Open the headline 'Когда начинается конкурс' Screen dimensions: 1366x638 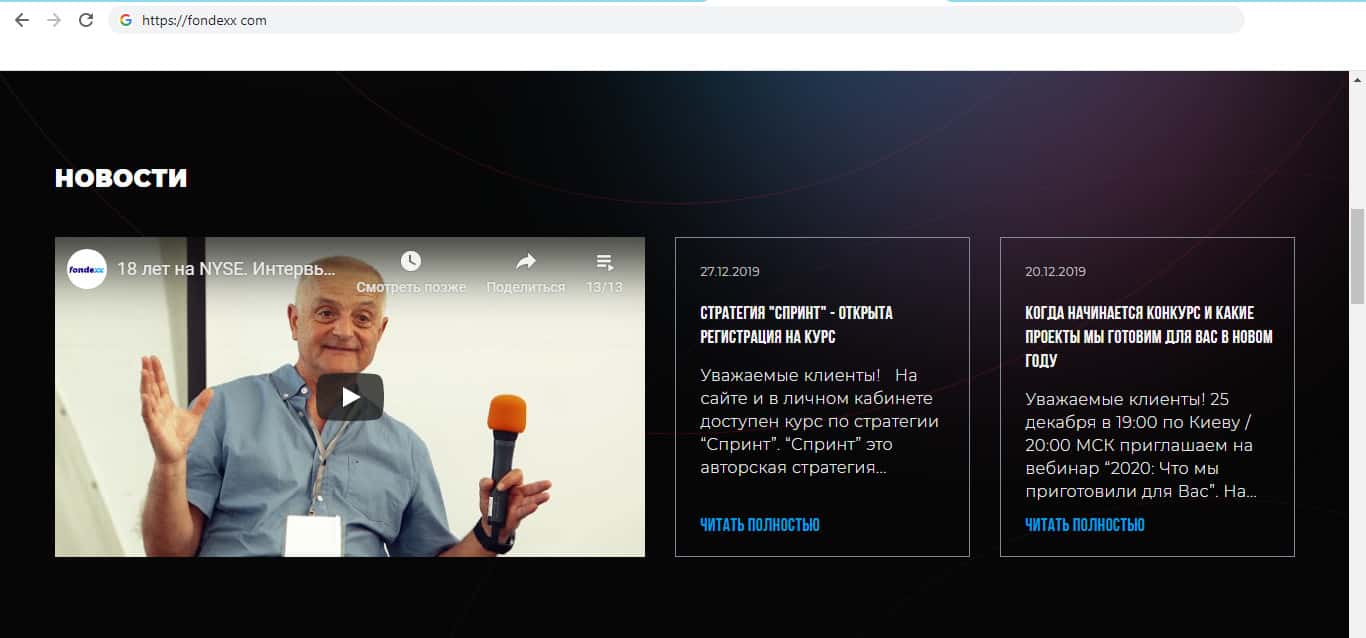[x=1149, y=337]
